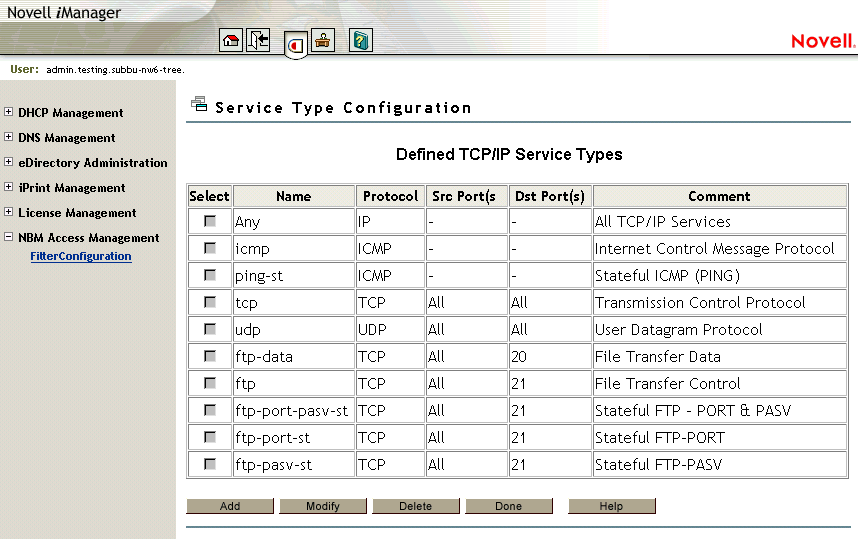
Task: Click the Modify button
Action: point(323,506)
